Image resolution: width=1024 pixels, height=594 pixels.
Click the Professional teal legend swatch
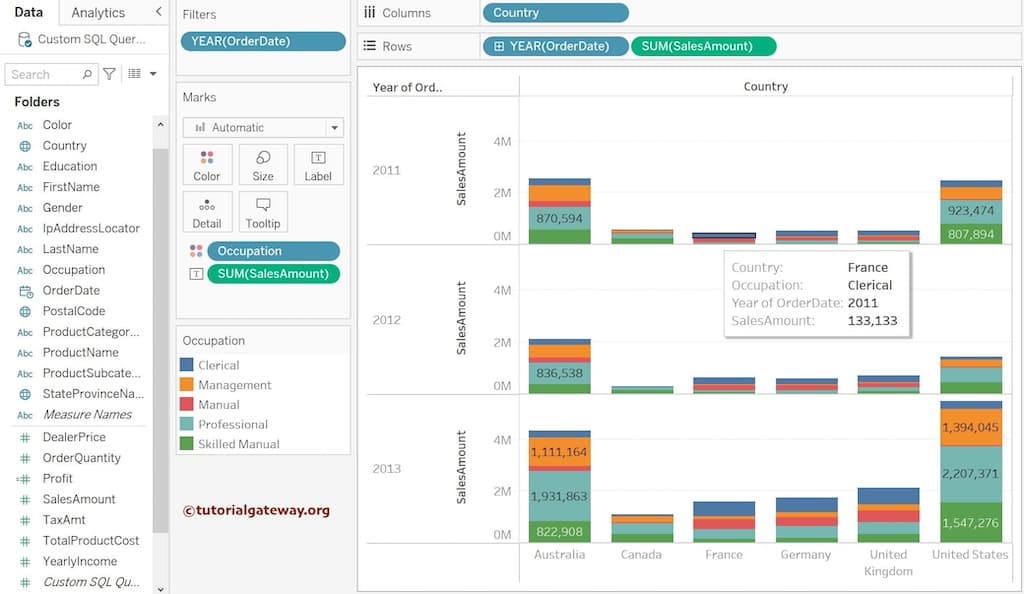[x=187, y=424]
